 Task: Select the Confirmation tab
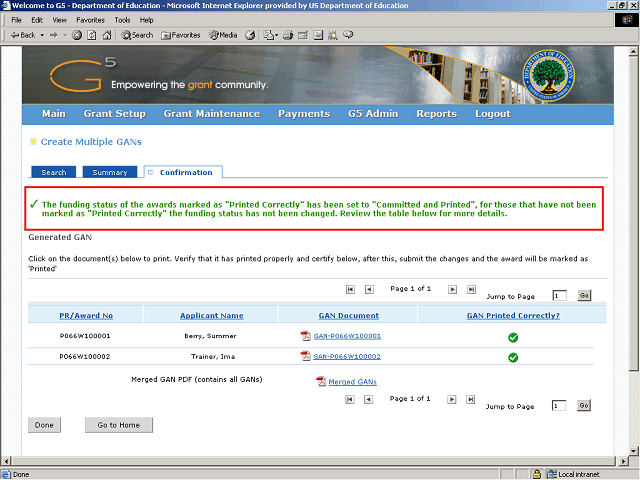(x=183, y=172)
